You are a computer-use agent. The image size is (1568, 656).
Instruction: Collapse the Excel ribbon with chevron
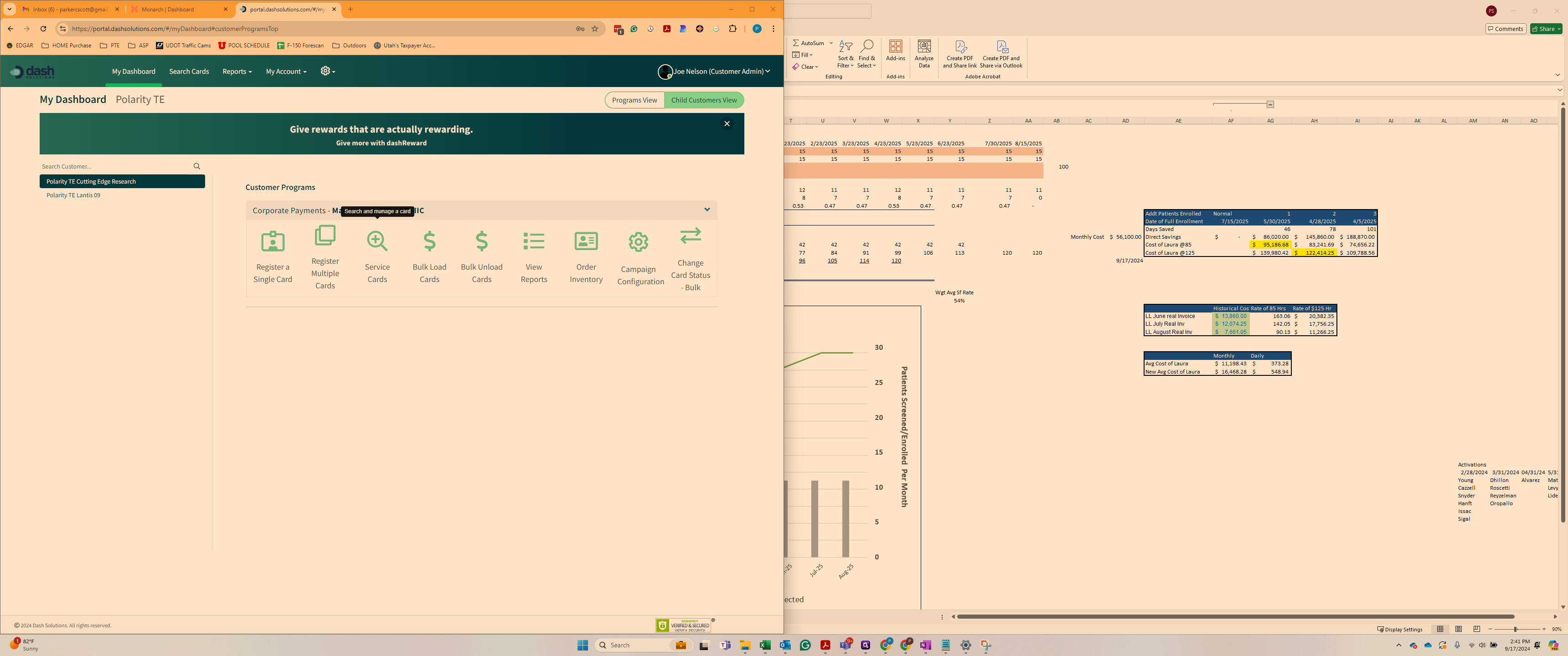click(x=1557, y=75)
